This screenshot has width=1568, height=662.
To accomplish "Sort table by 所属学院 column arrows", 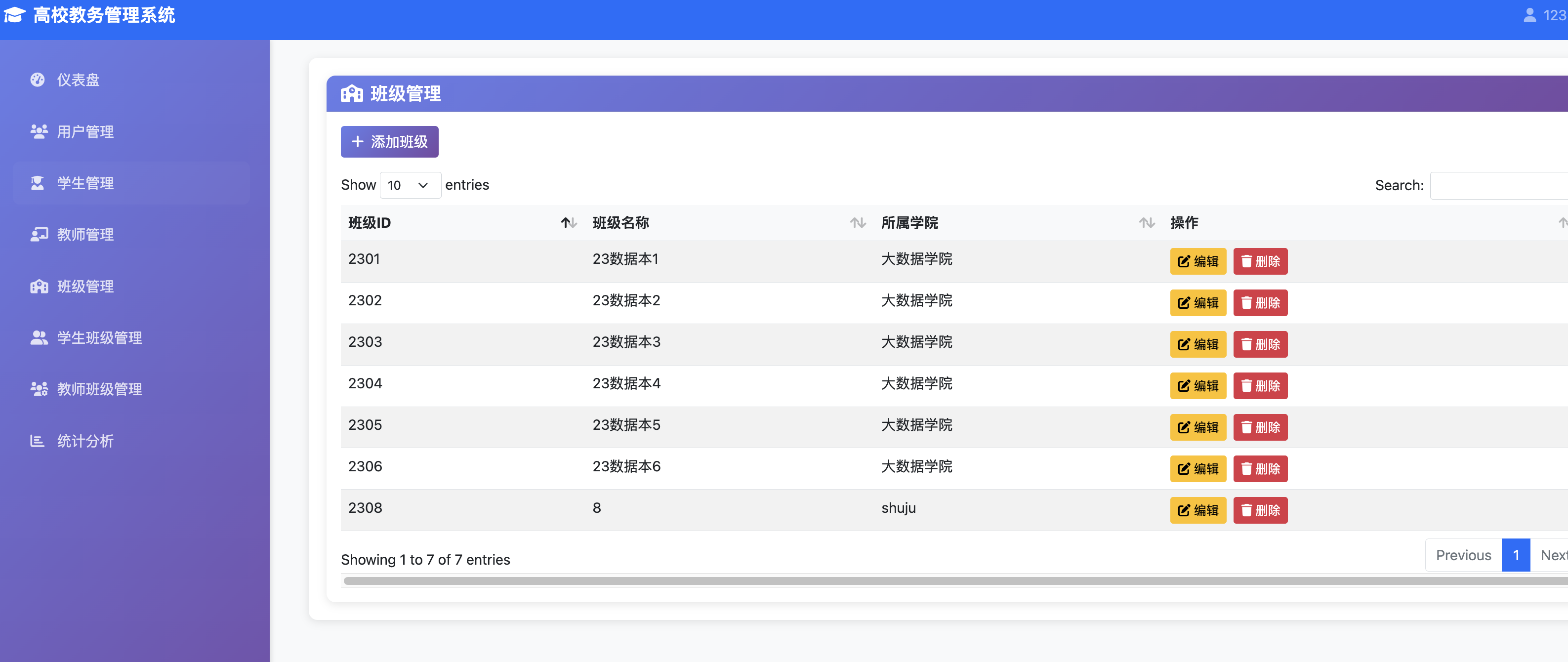I will 1147,223.
